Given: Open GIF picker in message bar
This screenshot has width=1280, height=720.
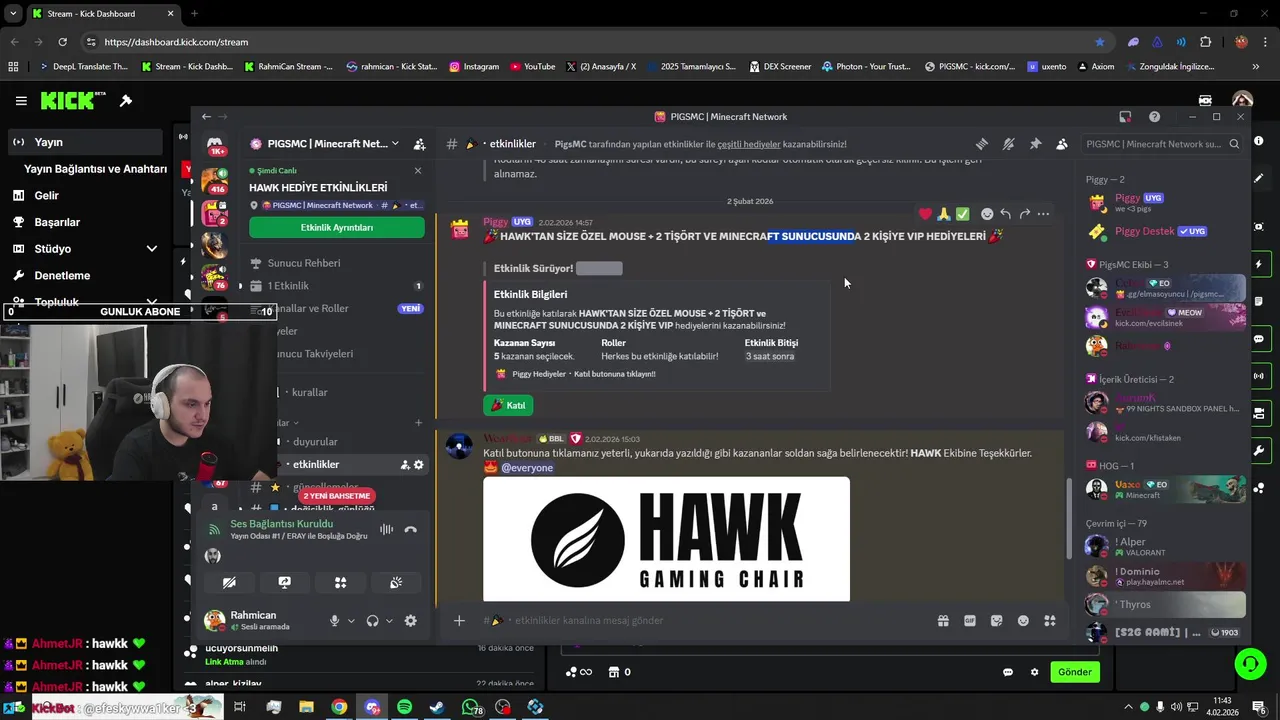Looking at the screenshot, I should [x=970, y=621].
